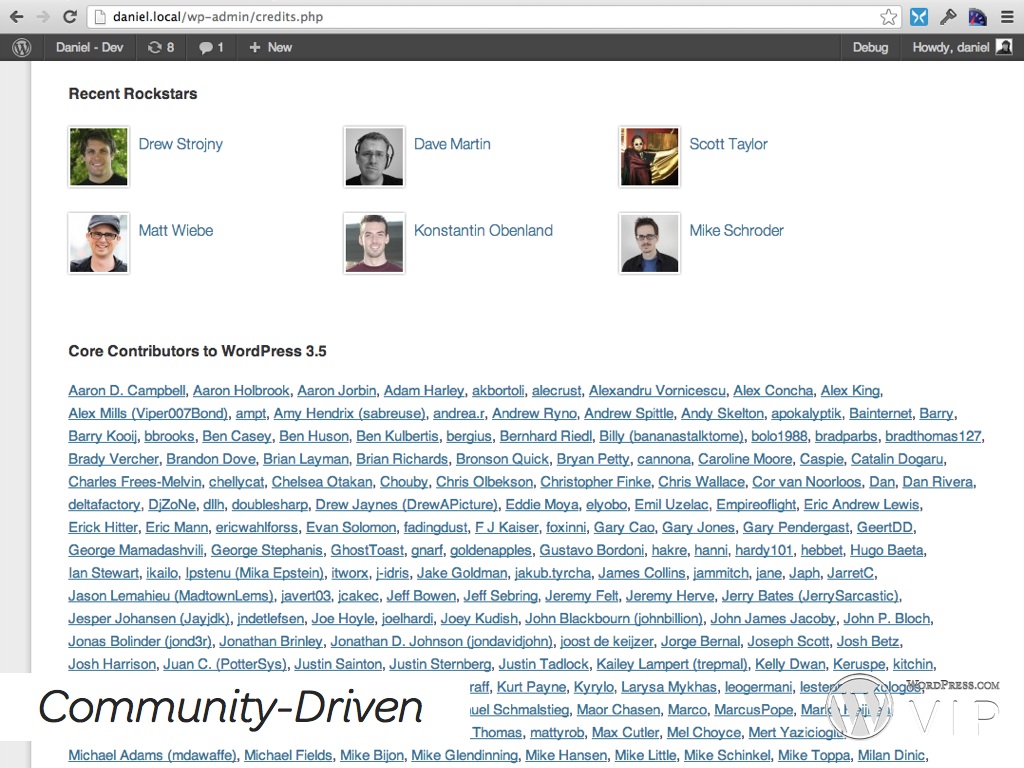Click the browser back arrow
The image size is (1024, 768).
click(x=16, y=17)
